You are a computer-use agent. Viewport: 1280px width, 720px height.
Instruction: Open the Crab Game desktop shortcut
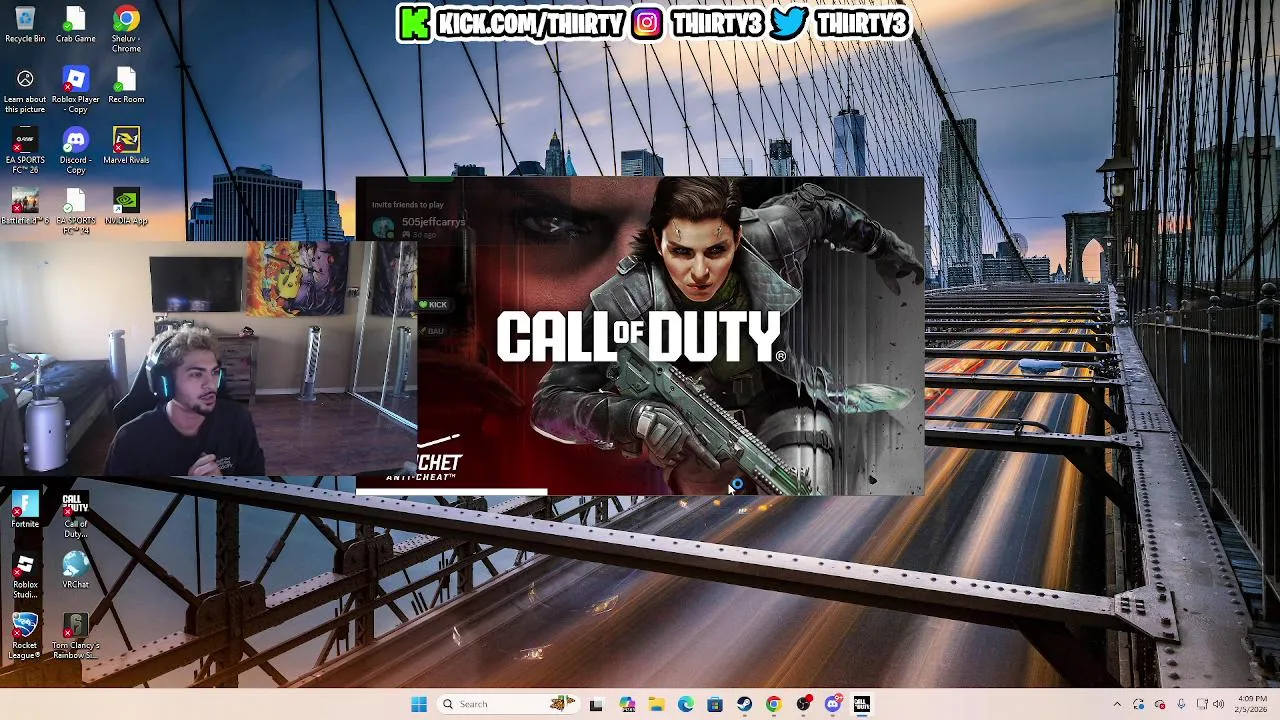76,25
